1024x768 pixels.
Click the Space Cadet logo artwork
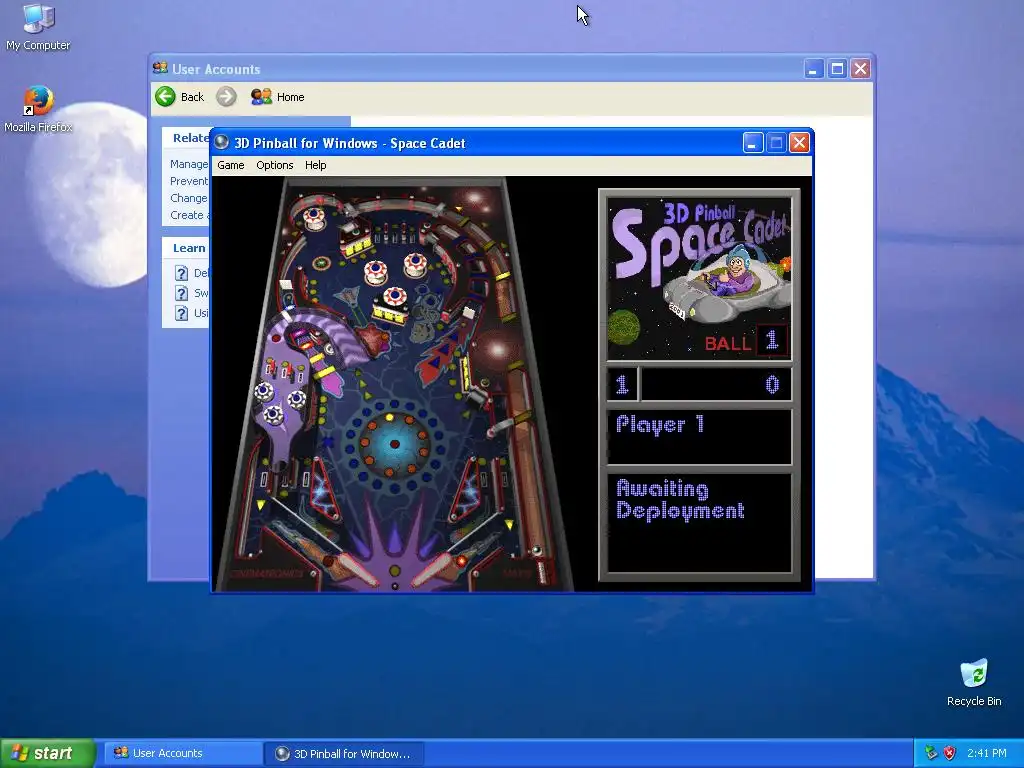(699, 279)
